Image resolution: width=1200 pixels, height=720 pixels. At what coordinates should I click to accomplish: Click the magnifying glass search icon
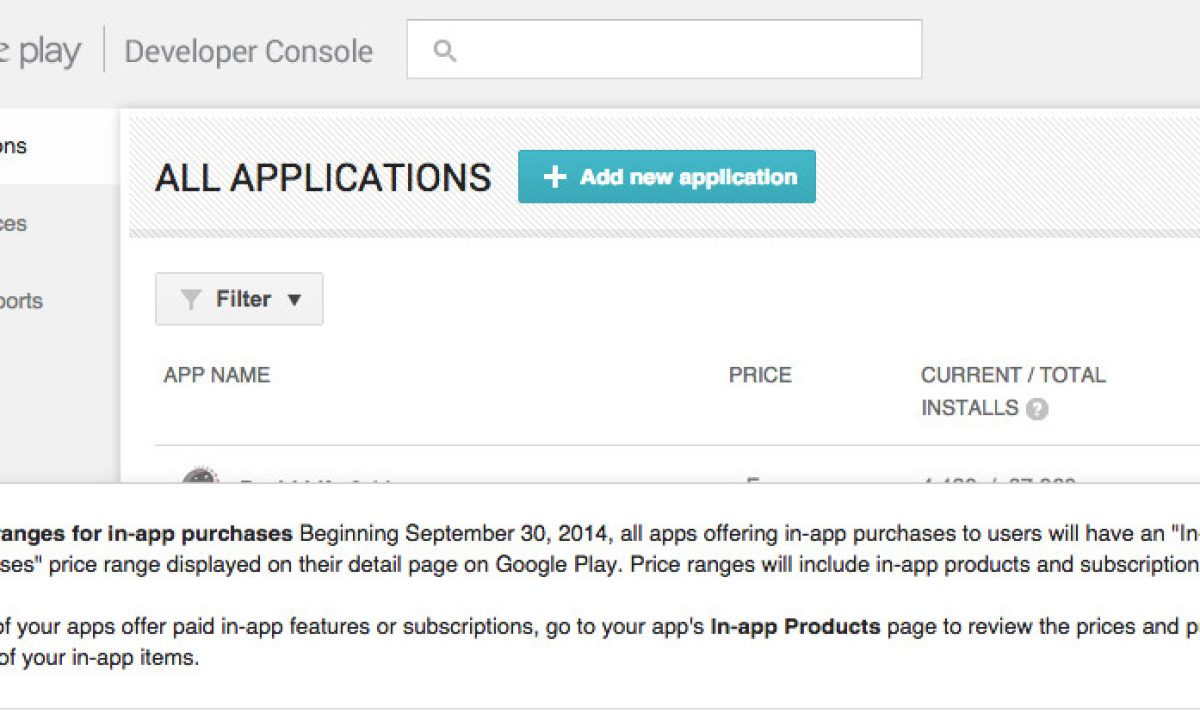[x=445, y=50]
